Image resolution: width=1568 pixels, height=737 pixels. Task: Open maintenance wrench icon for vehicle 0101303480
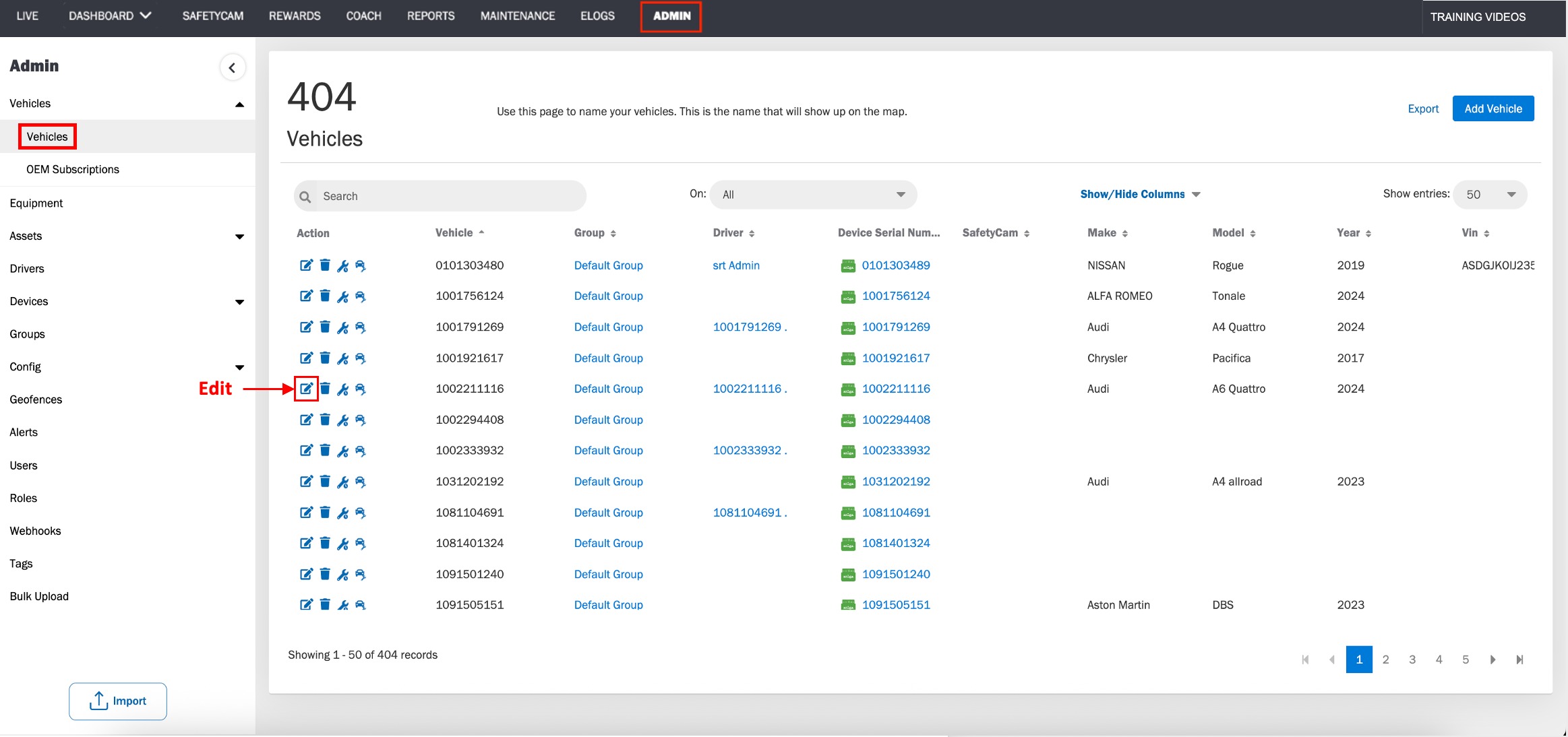point(342,266)
